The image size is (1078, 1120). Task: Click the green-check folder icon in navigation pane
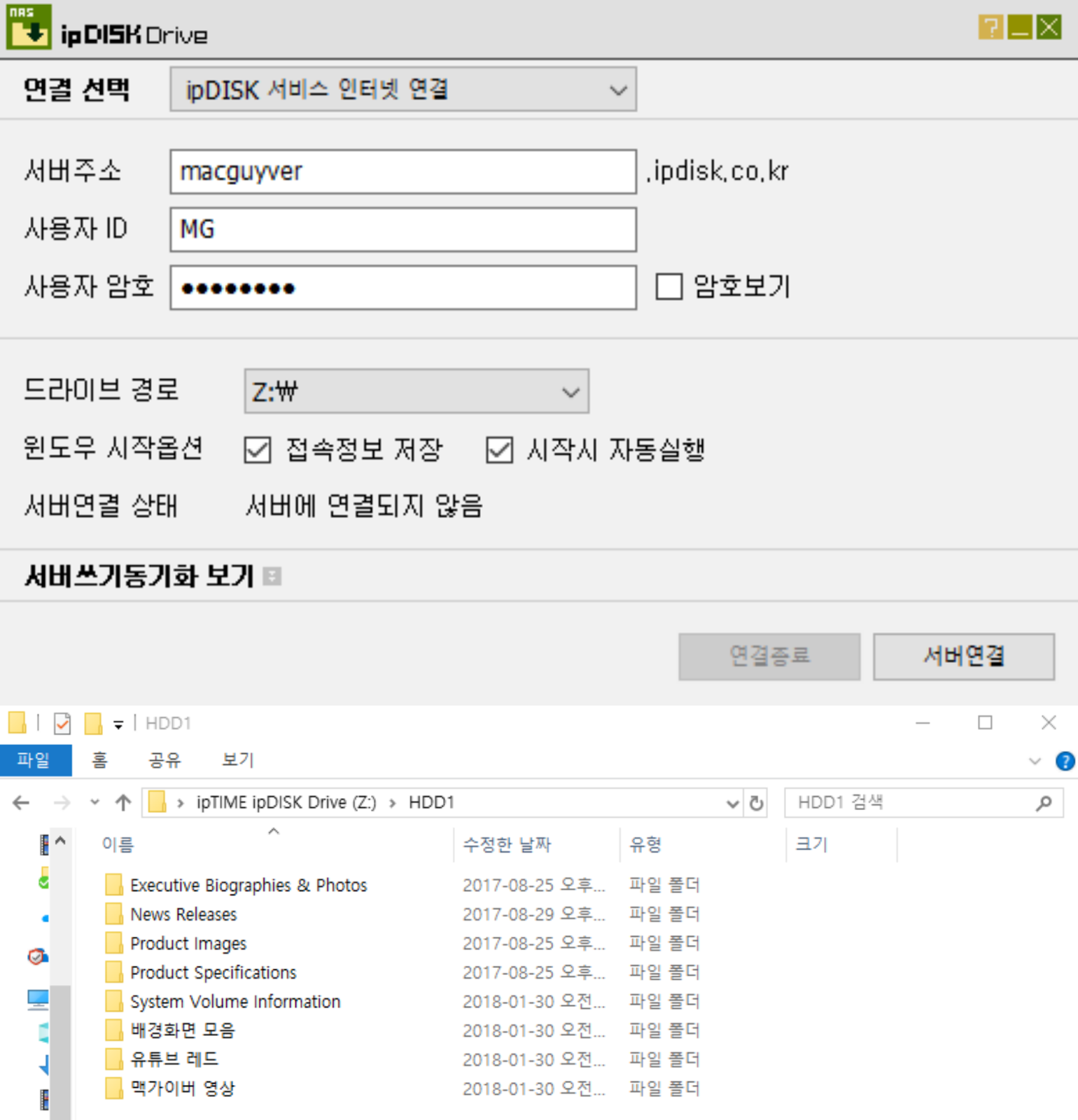click(44, 879)
